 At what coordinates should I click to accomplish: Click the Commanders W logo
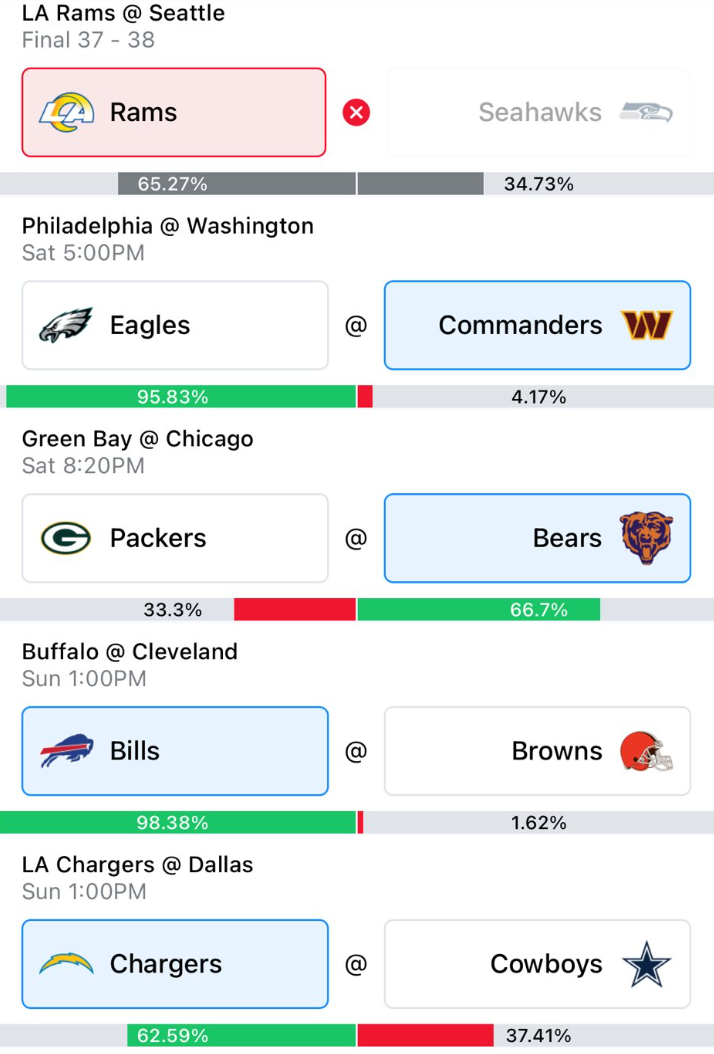(x=647, y=325)
